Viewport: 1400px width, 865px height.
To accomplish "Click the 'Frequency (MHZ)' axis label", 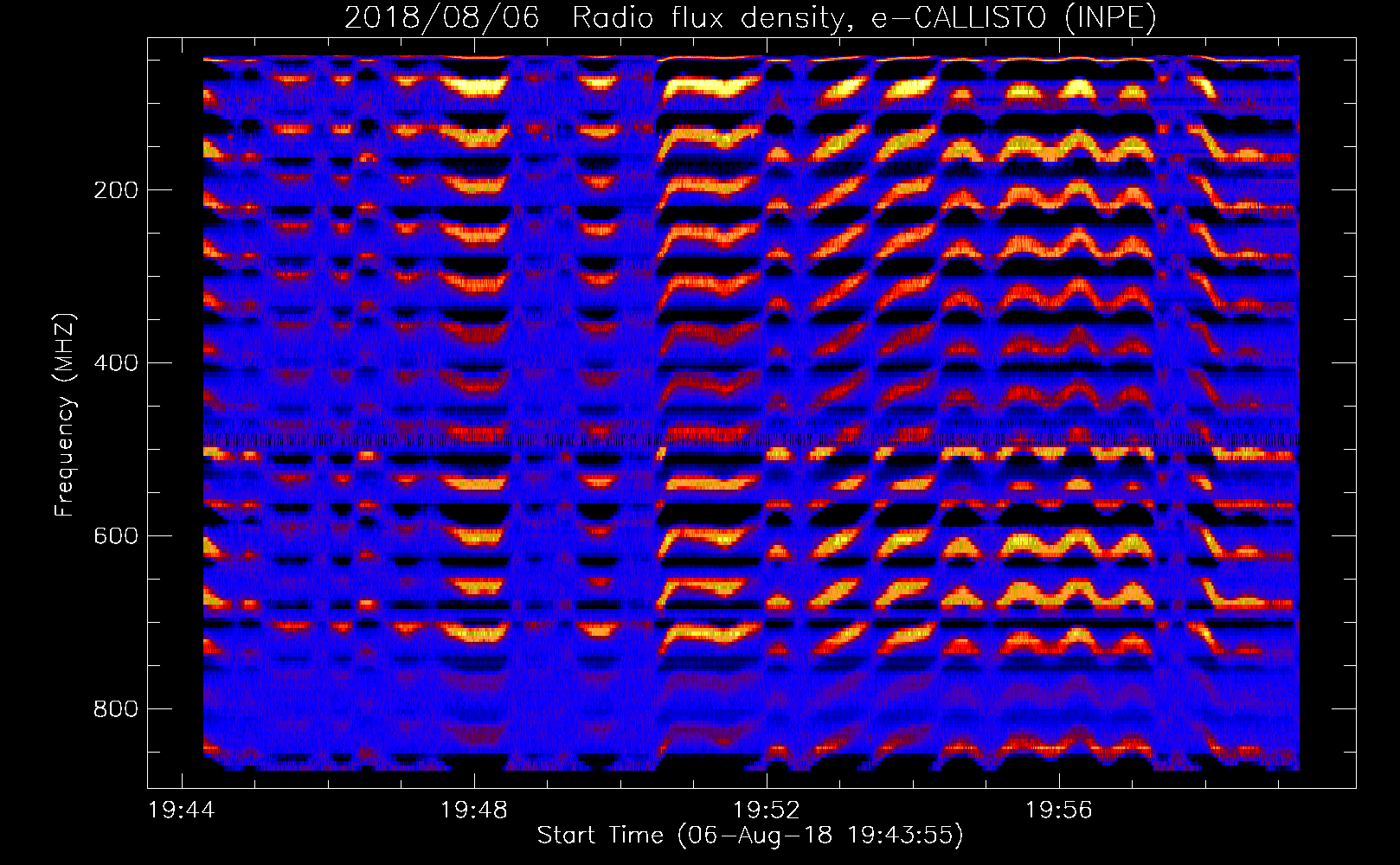I will 64,415.
